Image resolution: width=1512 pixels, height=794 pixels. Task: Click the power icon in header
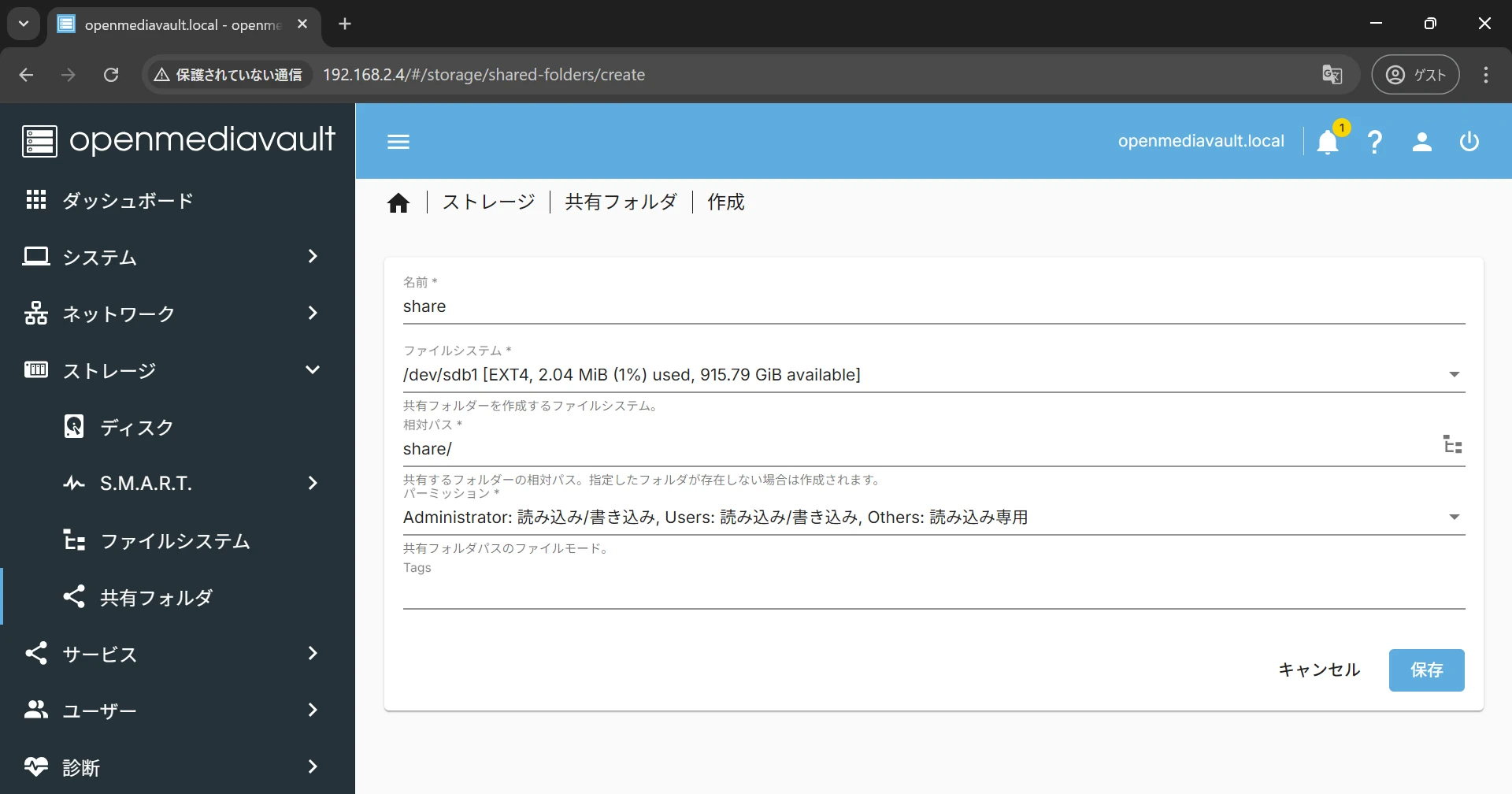pos(1469,142)
